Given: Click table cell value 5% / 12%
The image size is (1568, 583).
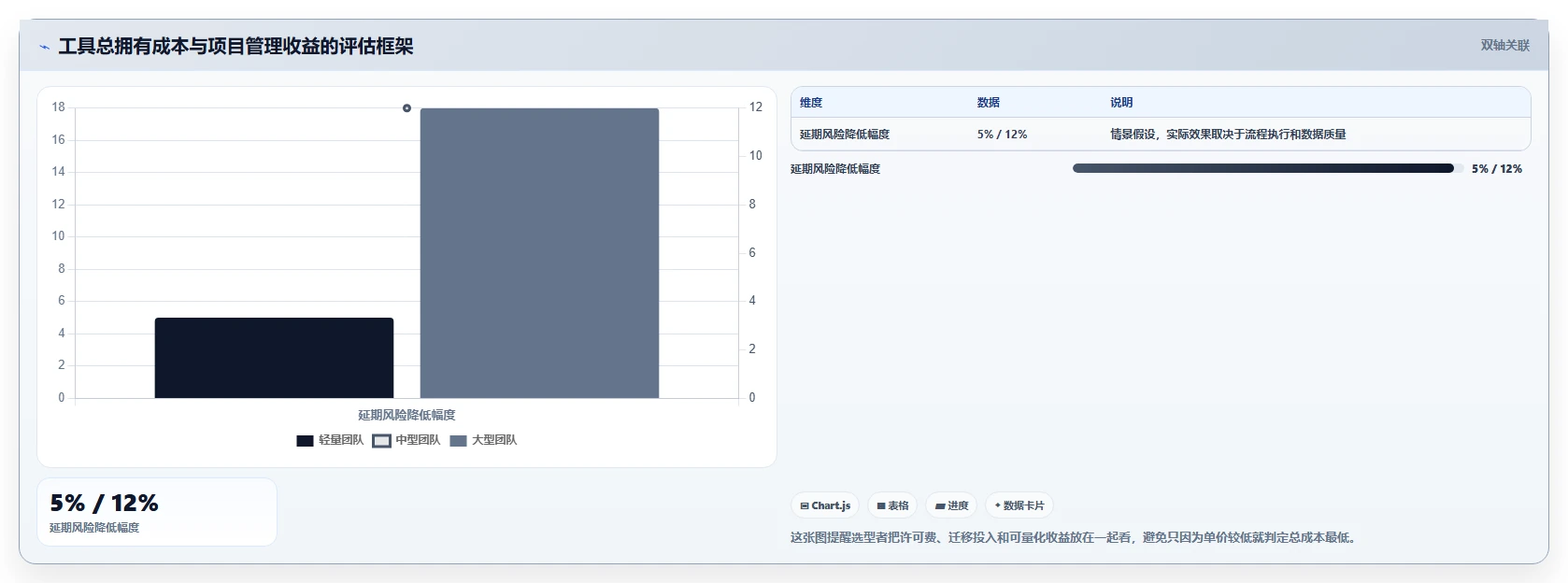Looking at the screenshot, I should [1002, 135].
